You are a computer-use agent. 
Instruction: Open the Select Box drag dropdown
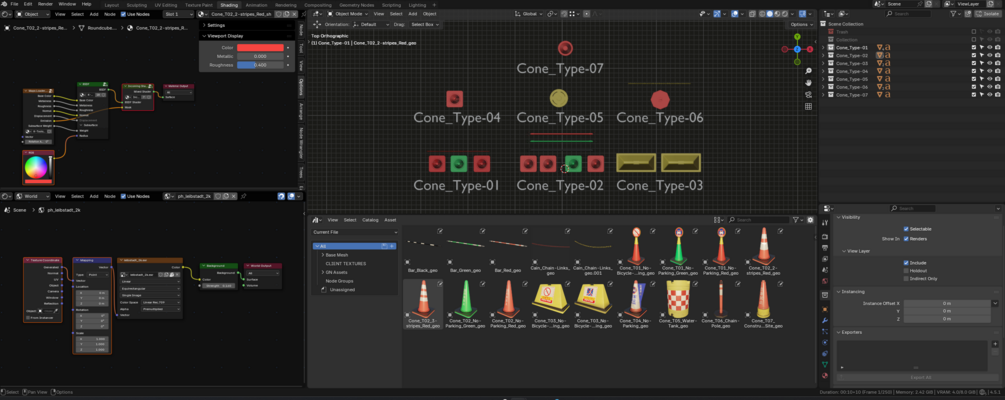point(425,24)
